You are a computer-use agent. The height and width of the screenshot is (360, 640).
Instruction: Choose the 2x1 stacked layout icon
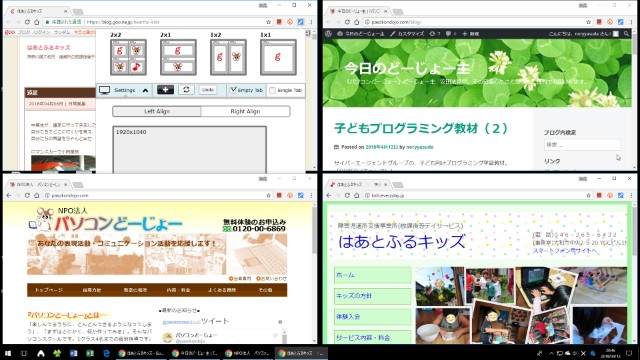pos(178,57)
